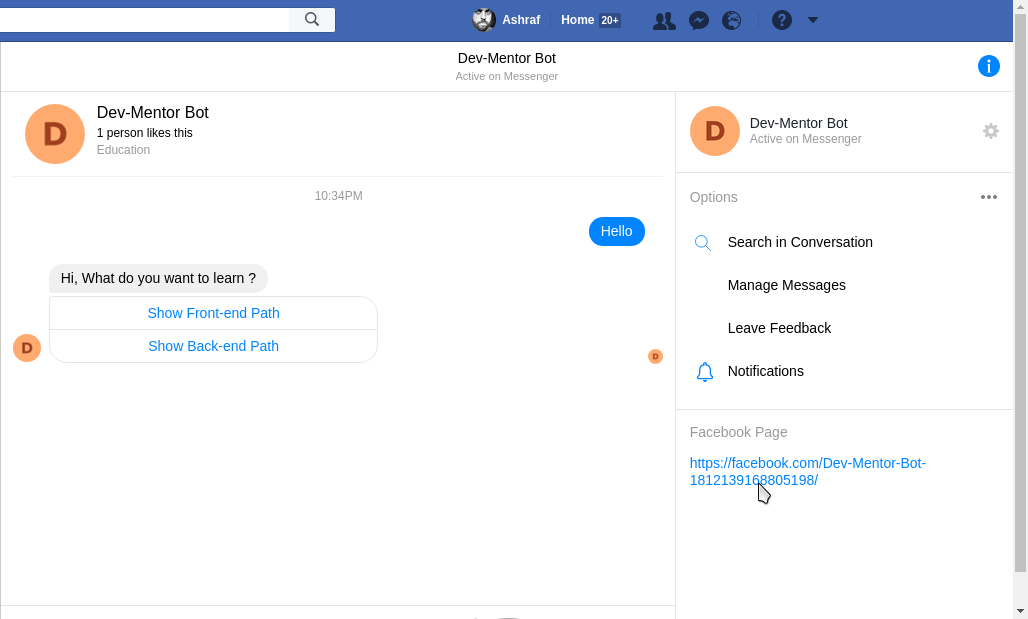Click the 'Hi, What do you want to learn ?' message

pyautogui.click(x=158, y=278)
